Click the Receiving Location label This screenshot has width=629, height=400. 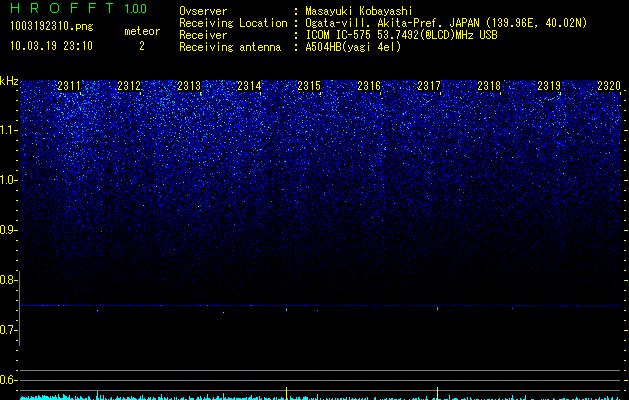click(233, 23)
